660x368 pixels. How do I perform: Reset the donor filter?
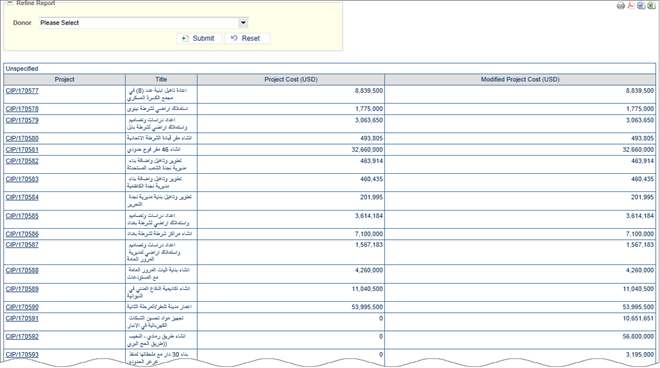click(248, 38)
